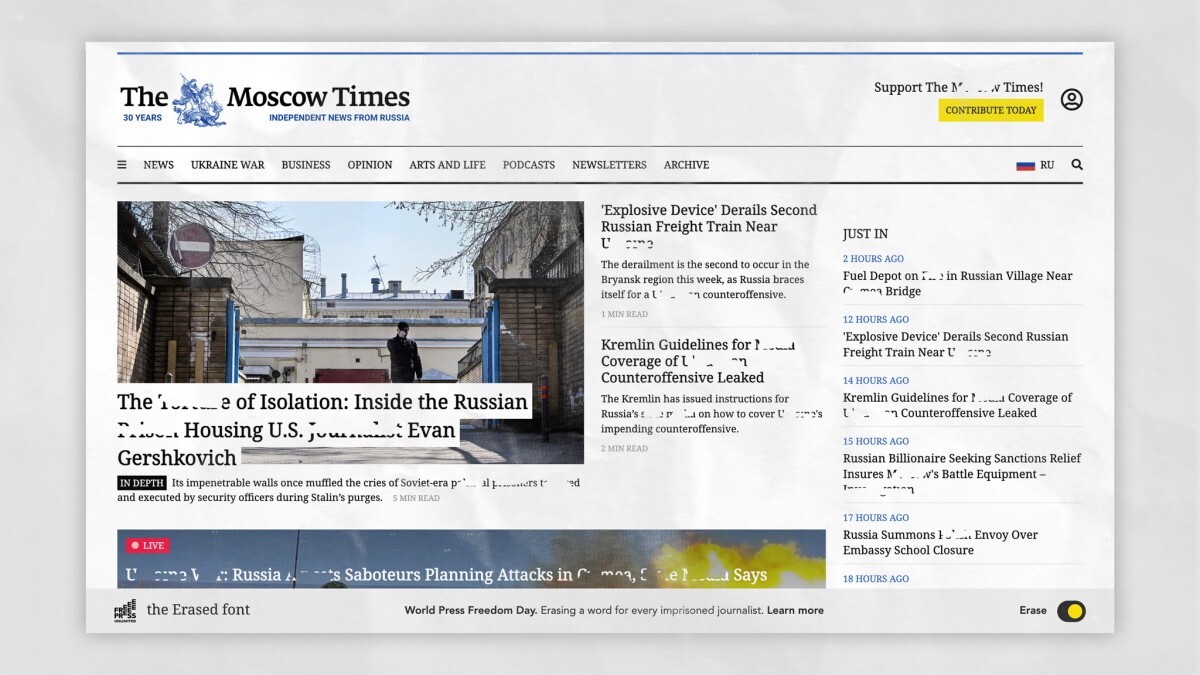Viewport: 1200px width, 675px height.
Task: Click the JUST IN heading
Action: point(865,234)
